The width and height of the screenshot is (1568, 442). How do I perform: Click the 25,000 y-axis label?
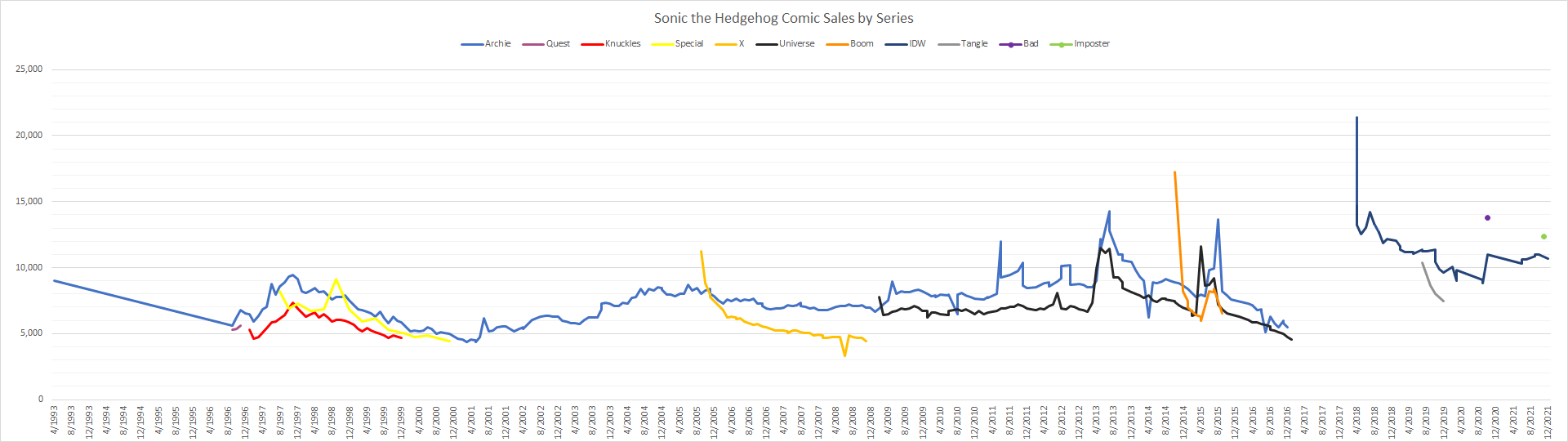pos(29,69)
